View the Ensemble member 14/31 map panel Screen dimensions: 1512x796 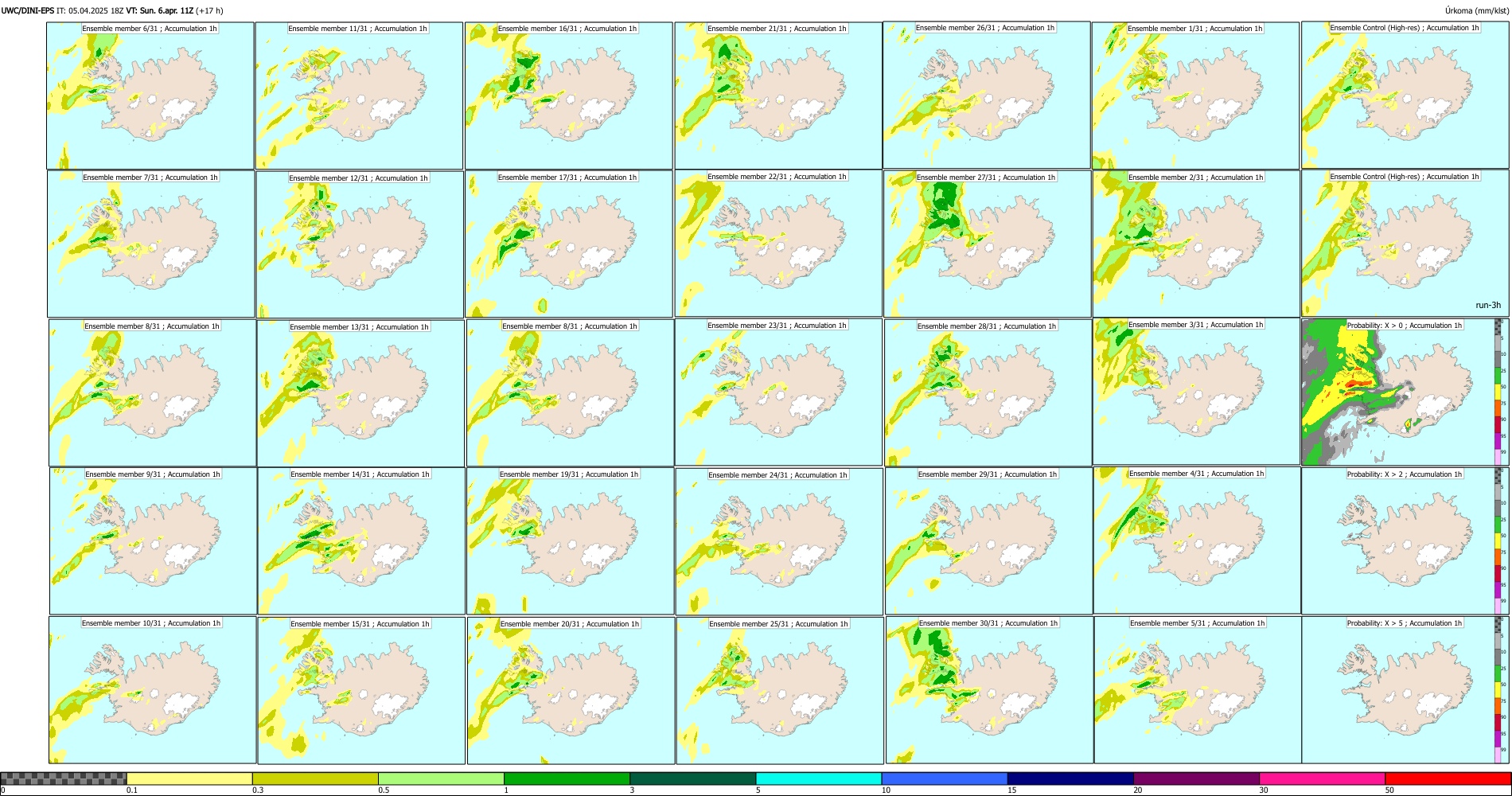(361, 541)
